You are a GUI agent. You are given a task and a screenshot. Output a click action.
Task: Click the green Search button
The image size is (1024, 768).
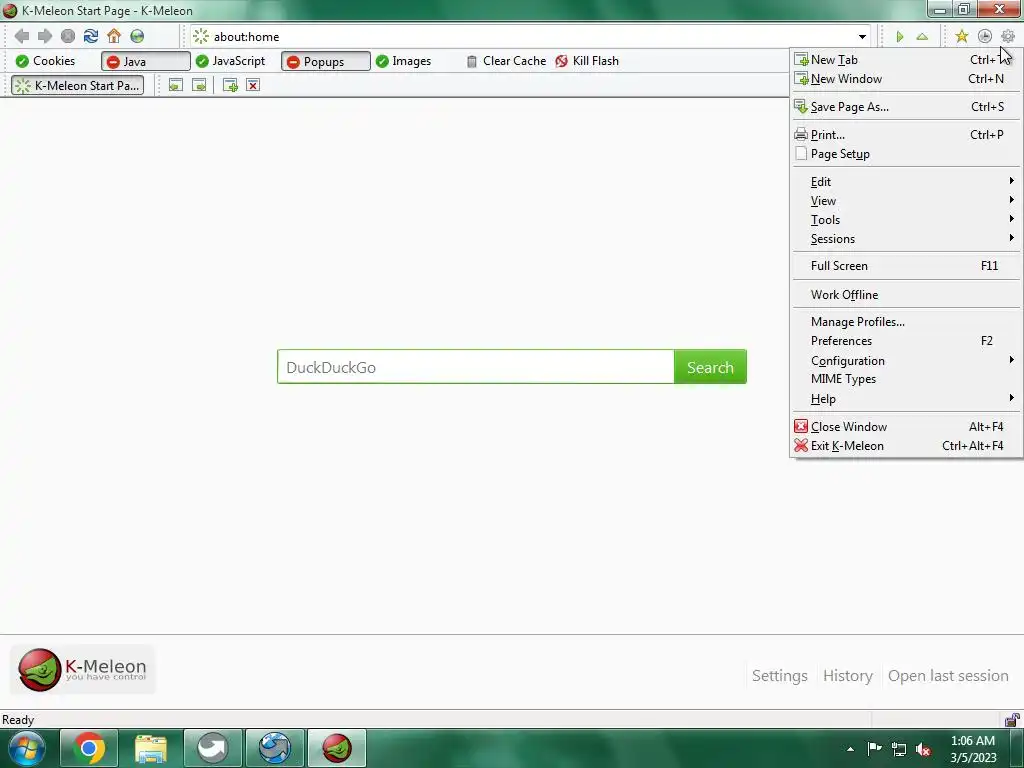(710, 367)
